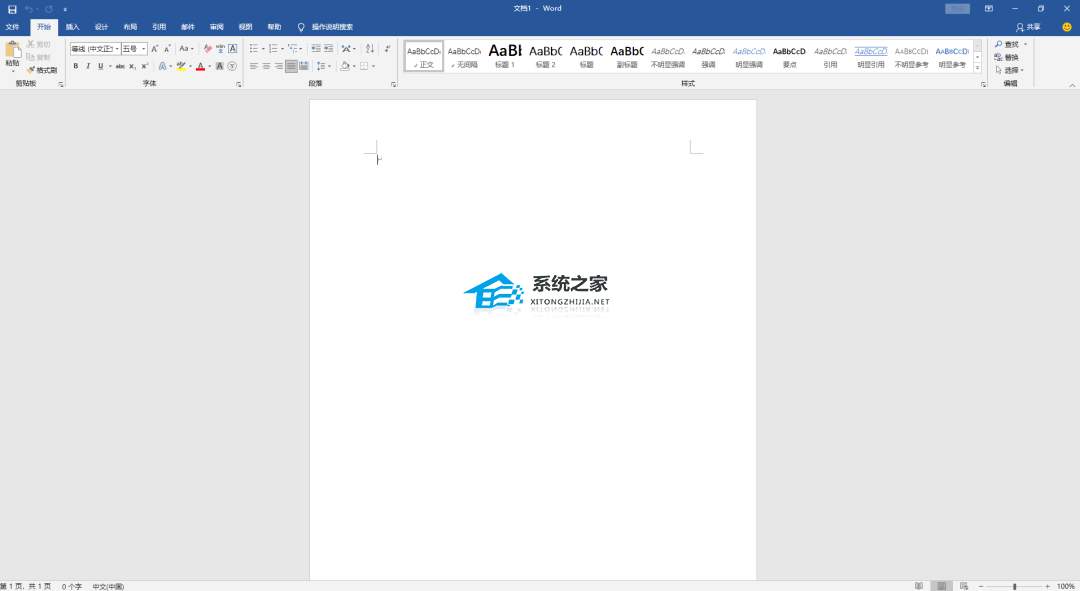Apply the 副标题 (Subtitle) style
Image resolution: width=1080 pixels, height=591 pixels.
click(x=627, y=56)
